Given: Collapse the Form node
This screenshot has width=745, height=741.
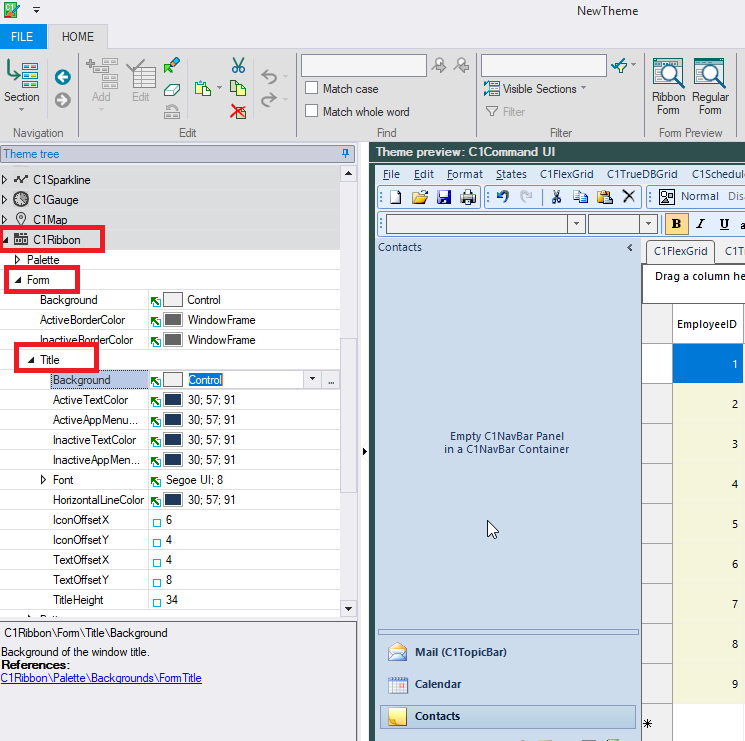Looking at the screenshot, I should pyautogui.click(x=18, y=280).
